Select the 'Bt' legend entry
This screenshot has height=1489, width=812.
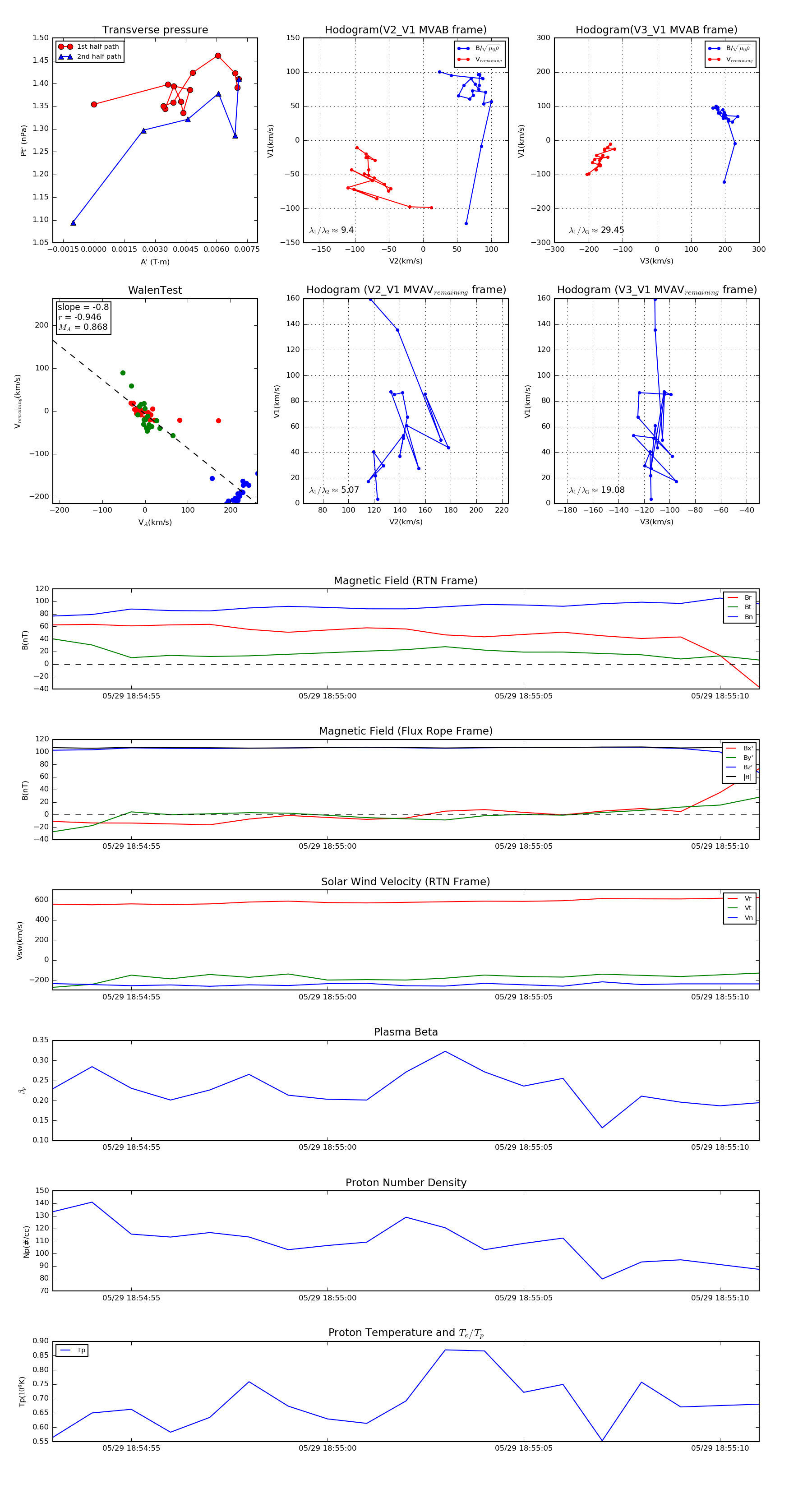coord(740,607)
